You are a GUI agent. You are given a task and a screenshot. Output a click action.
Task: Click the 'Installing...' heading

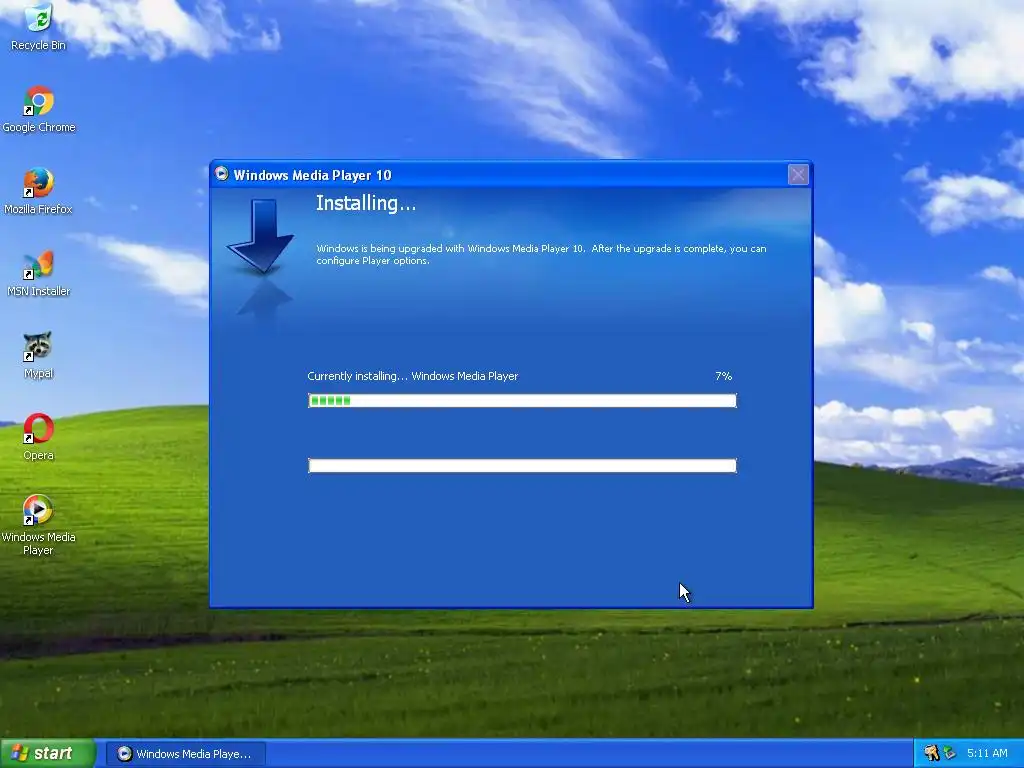pyautogui.click(x=366, y=203)
